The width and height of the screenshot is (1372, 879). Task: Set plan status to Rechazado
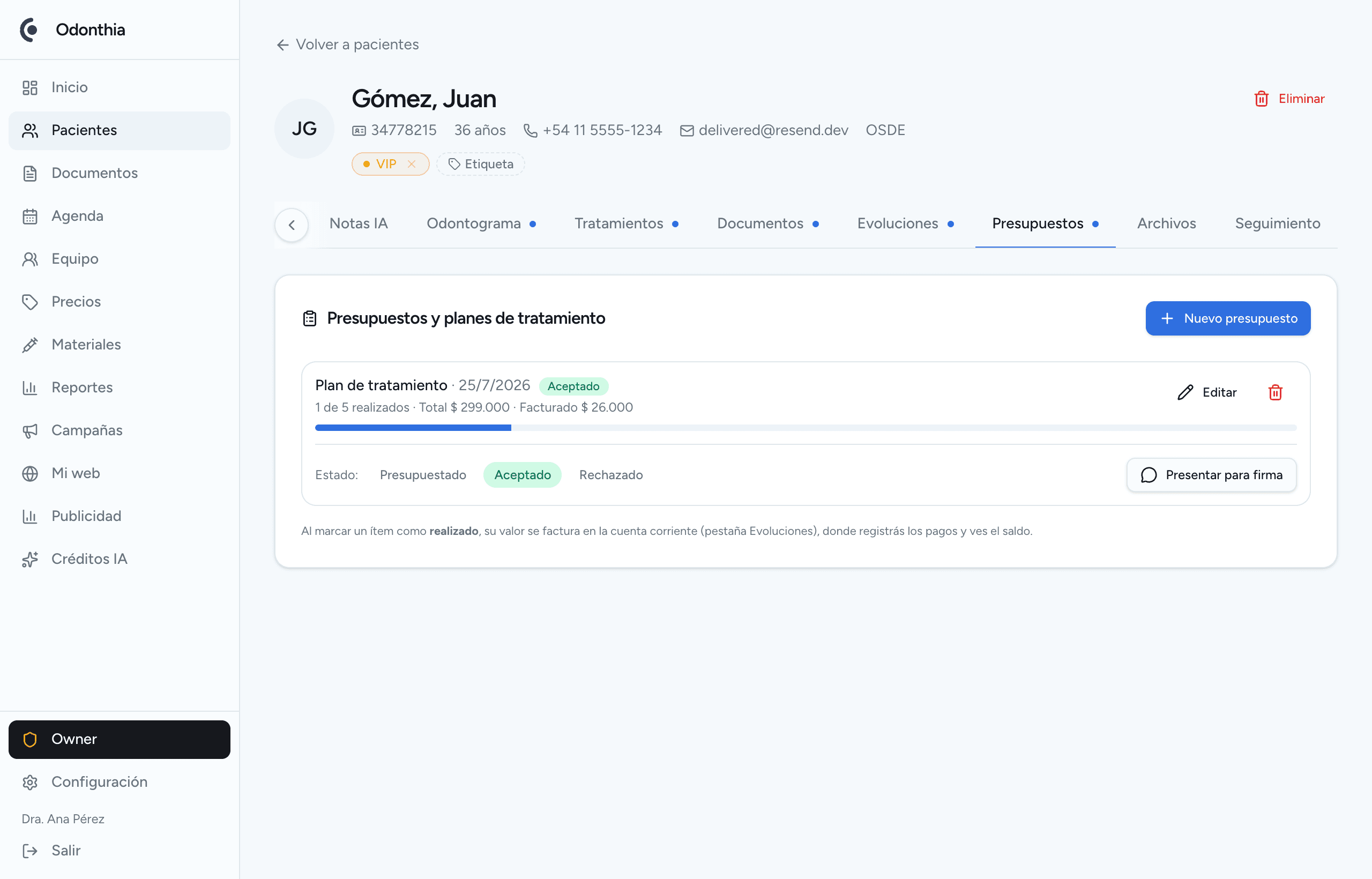point(610,475)
